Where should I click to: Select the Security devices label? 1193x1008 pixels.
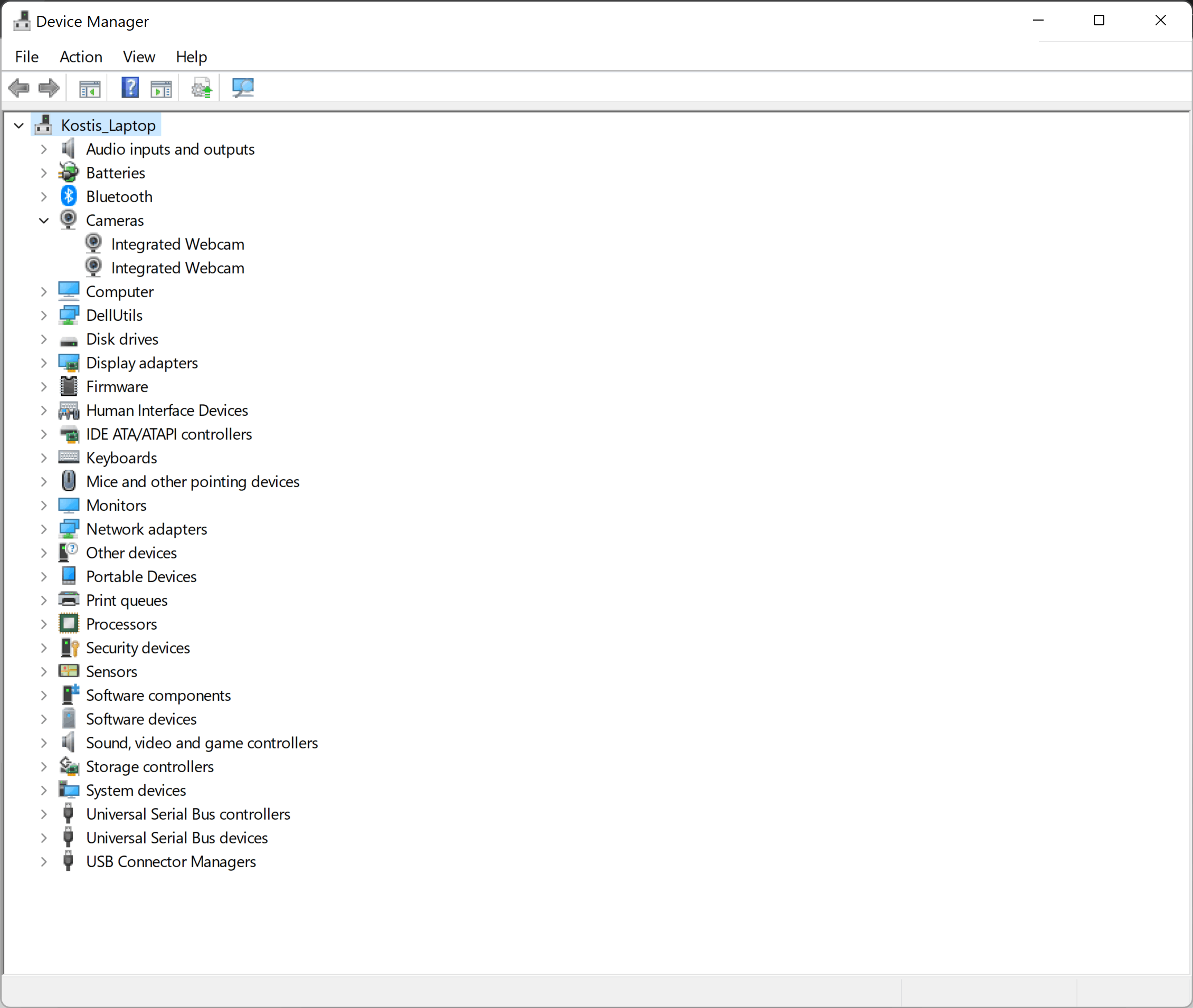138,648
